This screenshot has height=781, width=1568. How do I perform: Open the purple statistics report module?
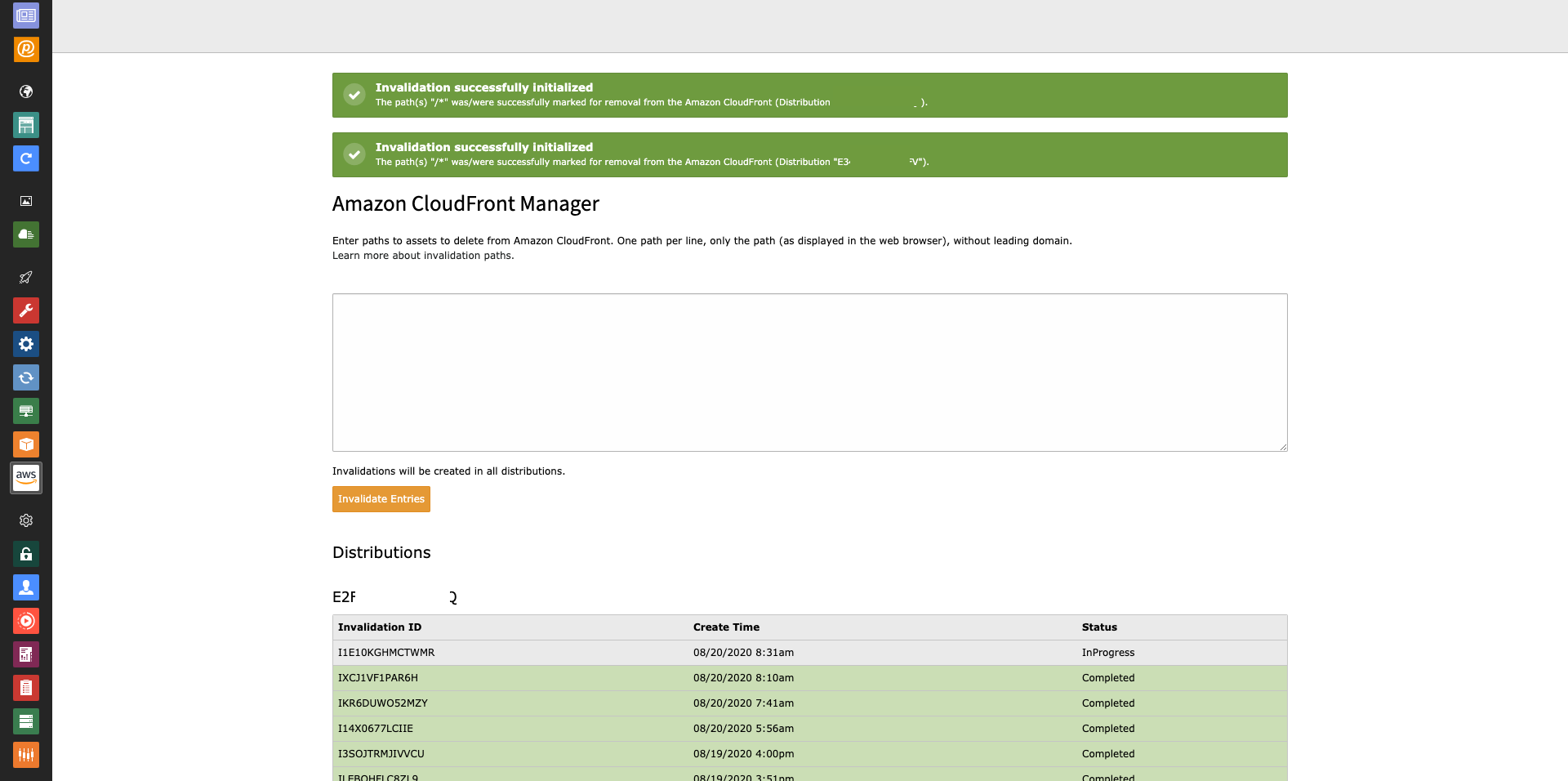tap(25, 654)
